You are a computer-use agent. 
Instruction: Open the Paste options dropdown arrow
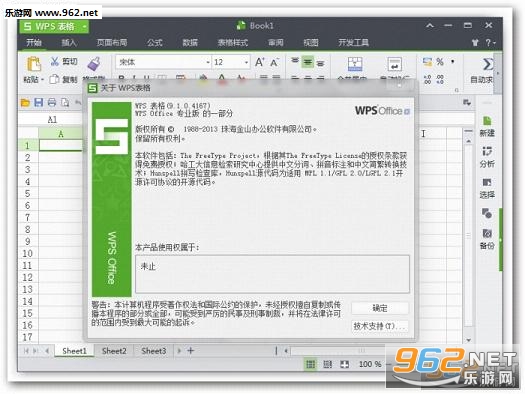pos(43,80)
